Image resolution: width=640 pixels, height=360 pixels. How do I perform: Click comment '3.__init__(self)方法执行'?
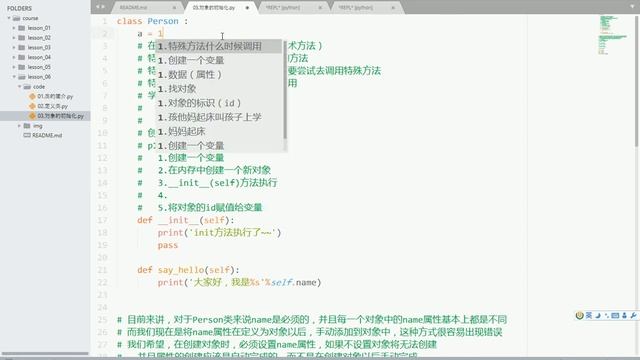(x=217, y=183)
